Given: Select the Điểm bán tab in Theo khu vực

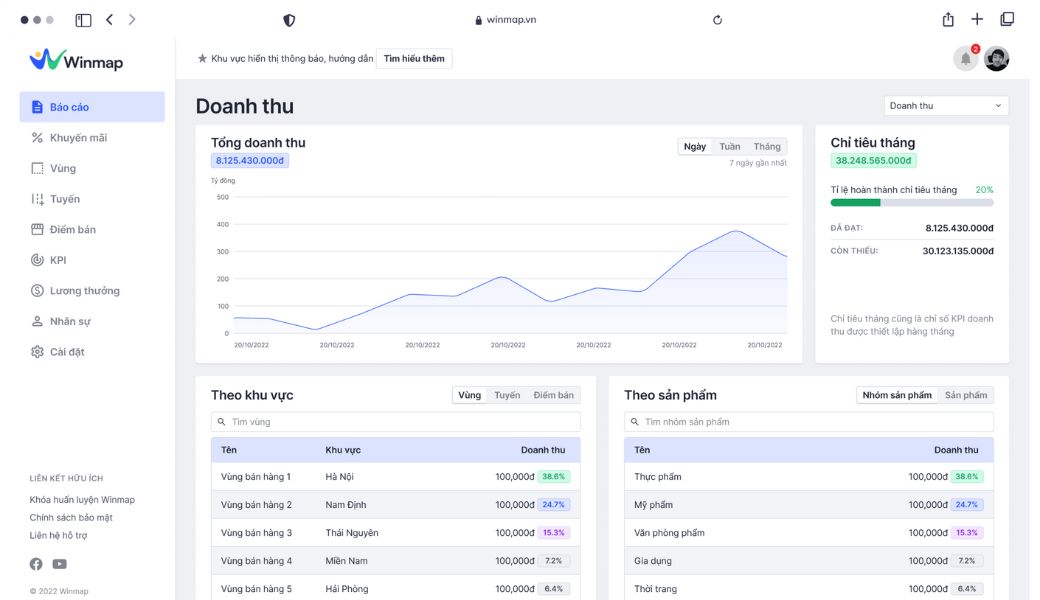Looking at the screenshot, I should (553, 395).
